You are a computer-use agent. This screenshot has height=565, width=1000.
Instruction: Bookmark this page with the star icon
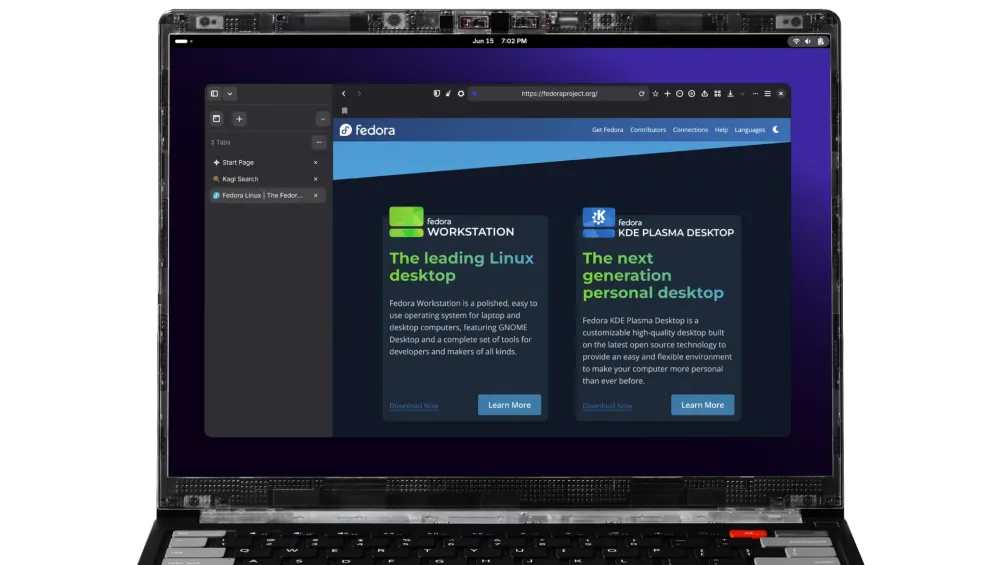(x=655, y=94)
